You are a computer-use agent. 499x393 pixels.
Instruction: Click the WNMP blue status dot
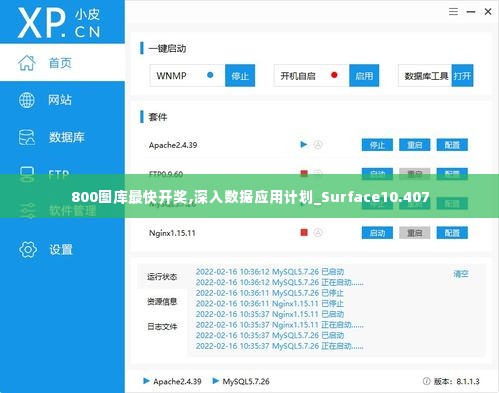pos(210,75)
